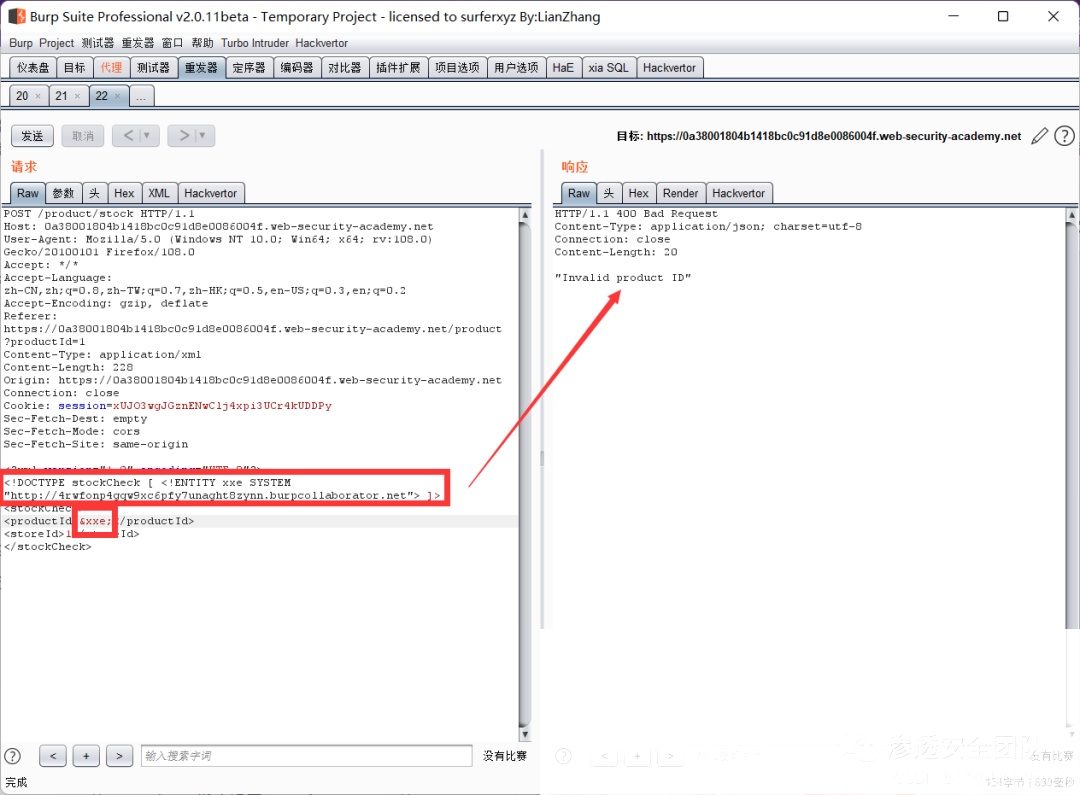
Task: Click the Burp Suite logo icon in title bar
Action: (x=17, y=16)
